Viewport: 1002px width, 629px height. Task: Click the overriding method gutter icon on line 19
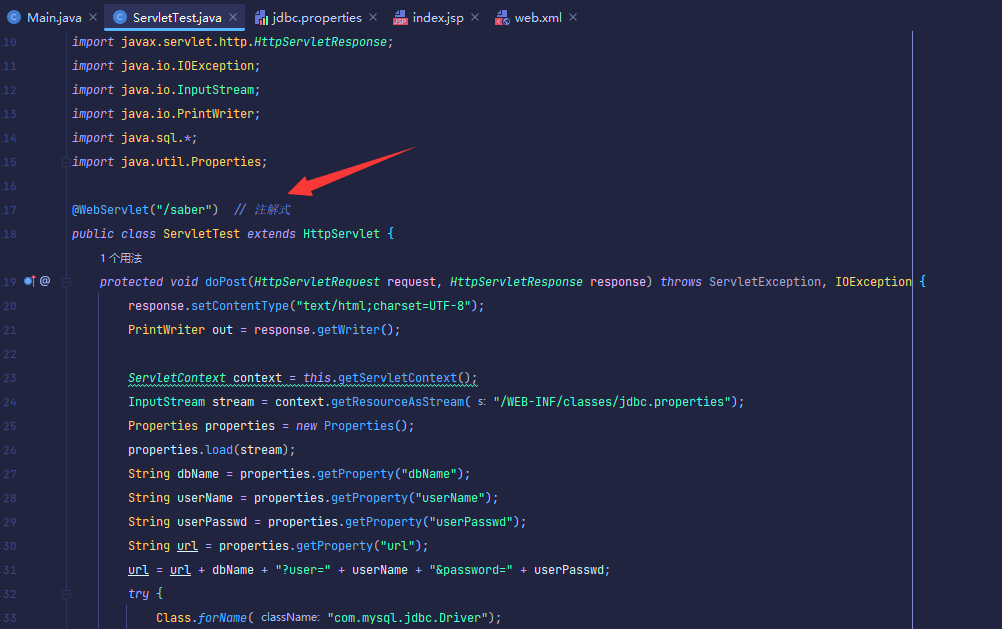point(29,282)
